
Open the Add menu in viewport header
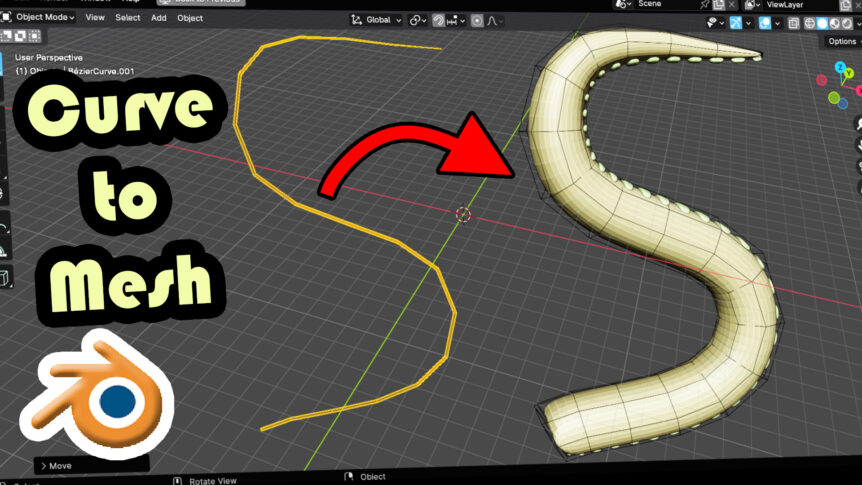(159, 18)
